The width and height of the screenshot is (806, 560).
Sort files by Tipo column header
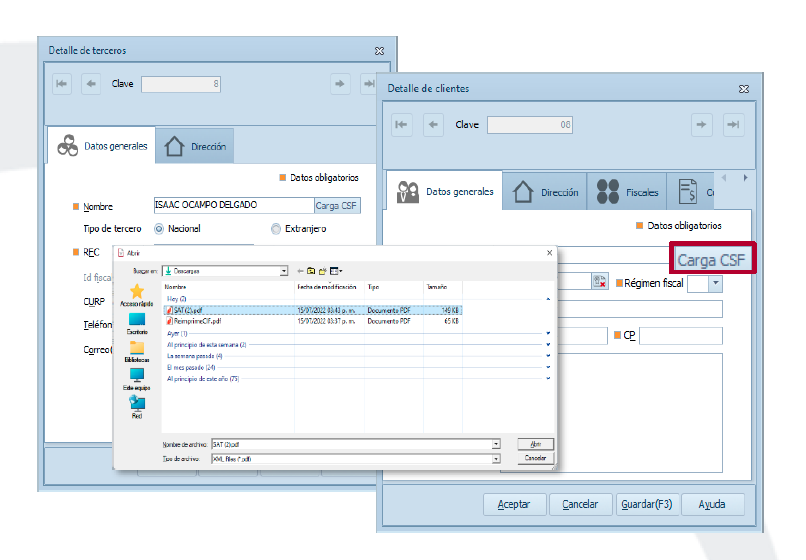point(394,287)
